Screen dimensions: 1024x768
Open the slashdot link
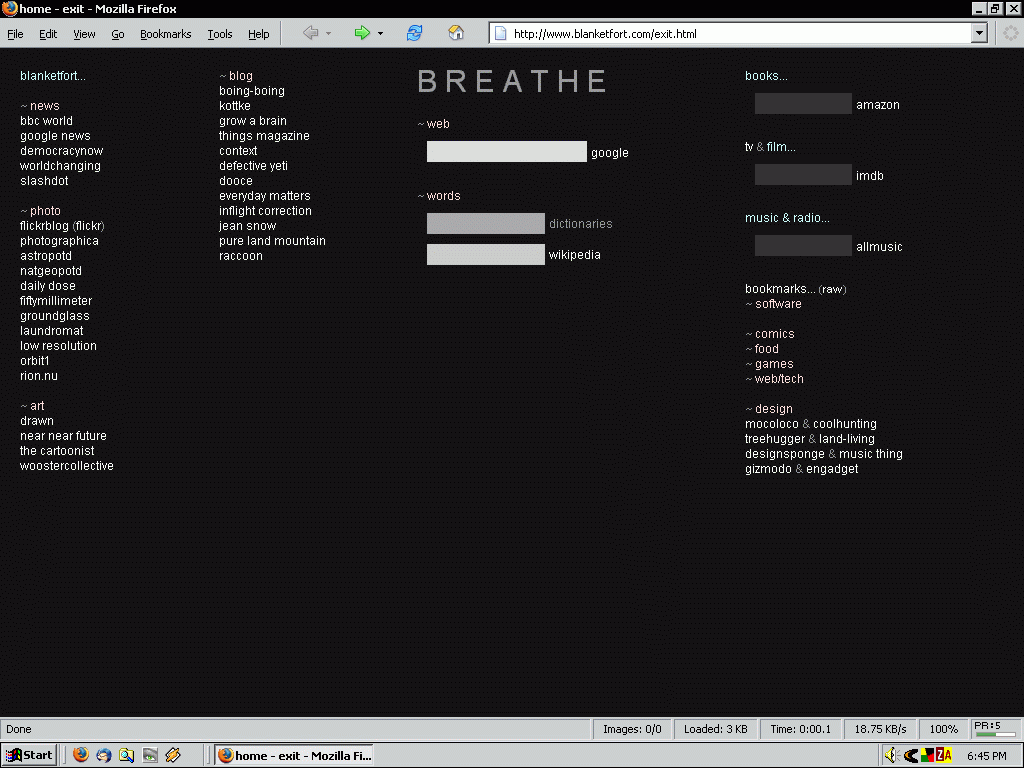click(44, 181)
